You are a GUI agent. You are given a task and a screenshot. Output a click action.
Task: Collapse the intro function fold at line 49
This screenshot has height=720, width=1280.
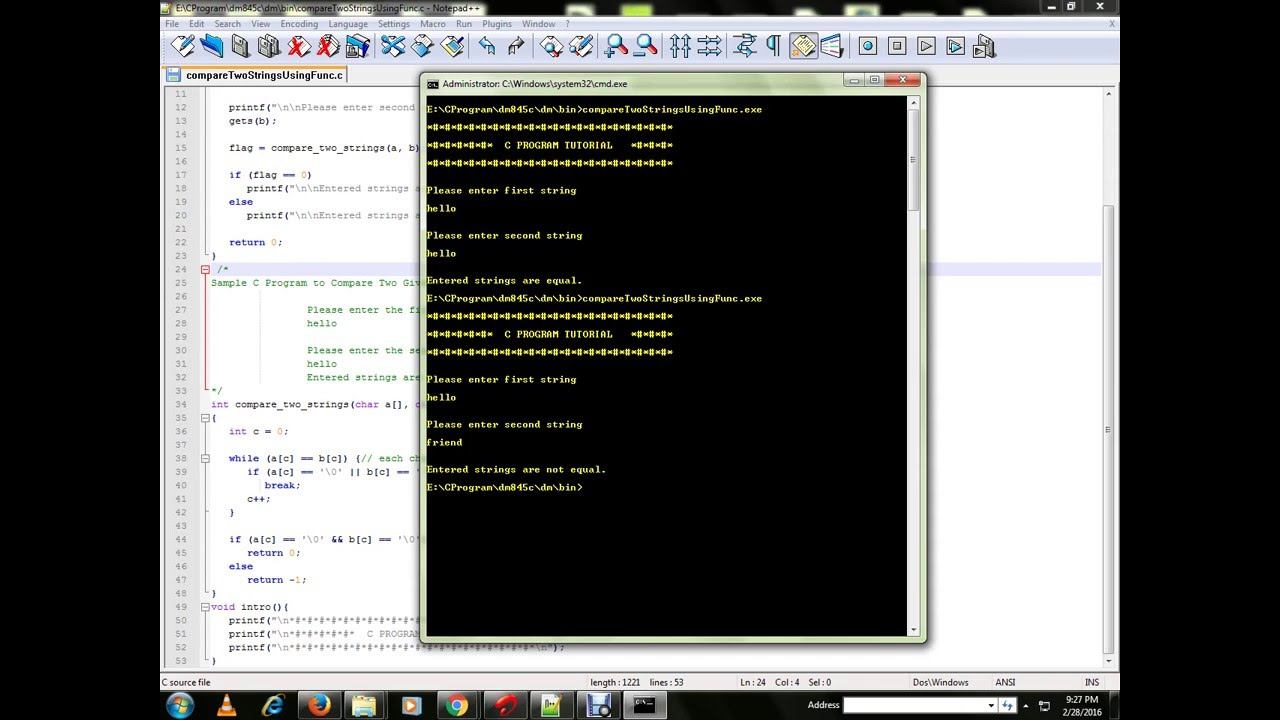tap(205, 607)
